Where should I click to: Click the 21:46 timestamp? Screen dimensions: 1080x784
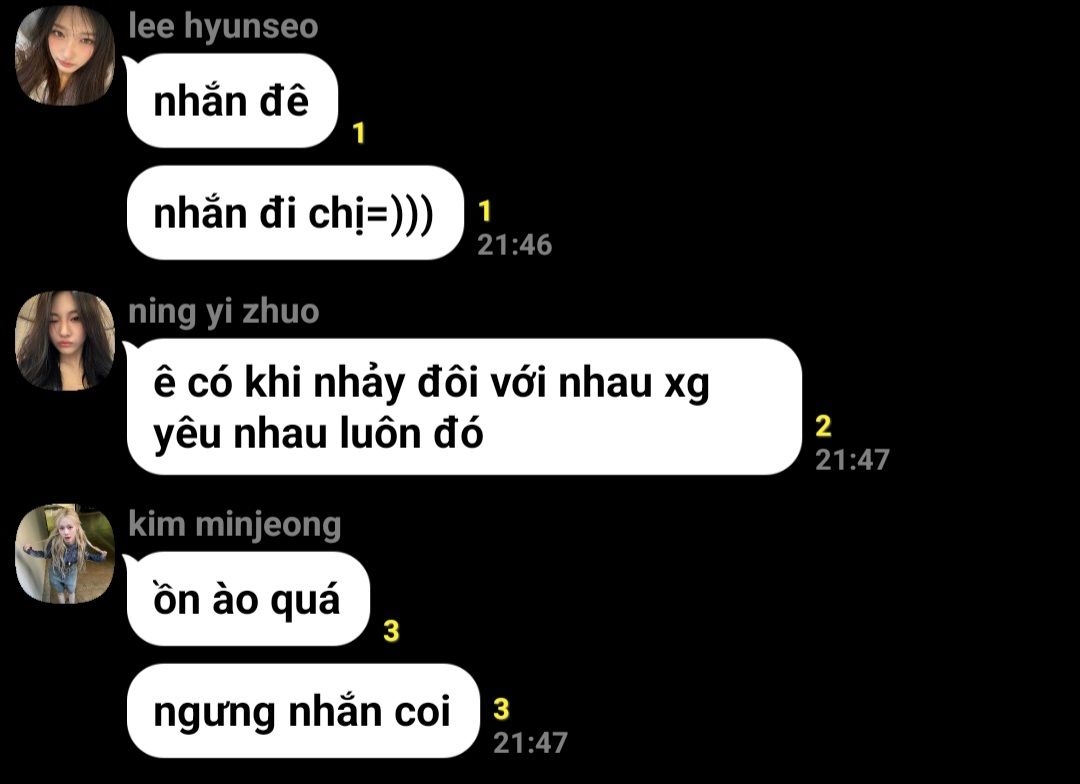(x=515, y=245)
